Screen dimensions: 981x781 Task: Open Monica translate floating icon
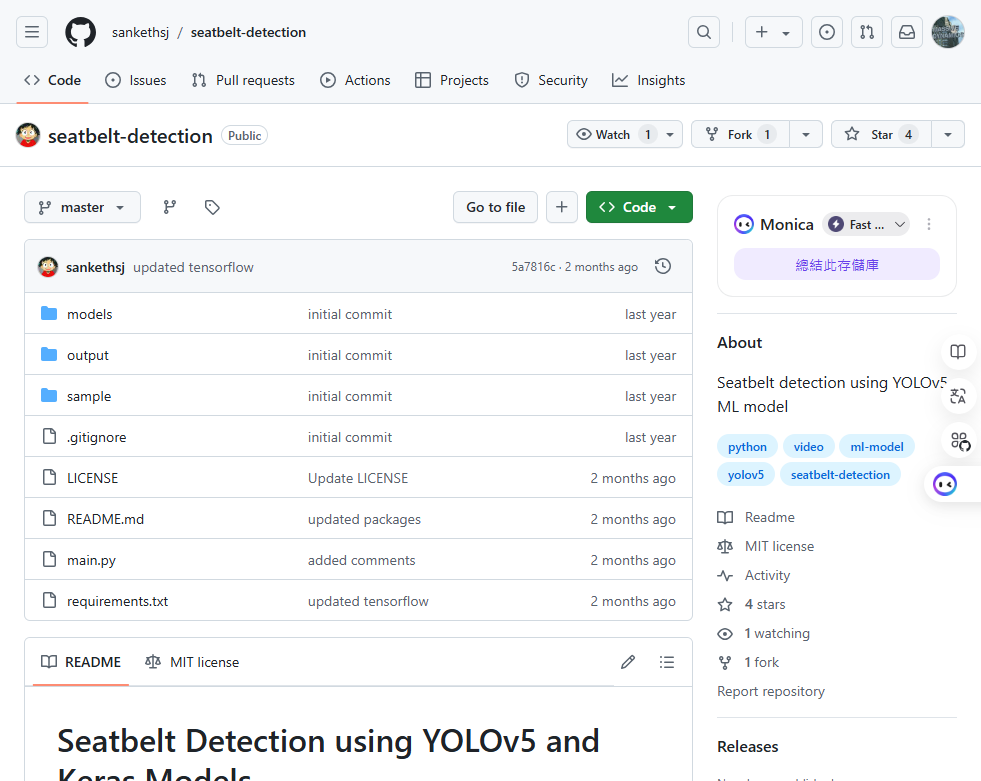click(x=958, y=396)
